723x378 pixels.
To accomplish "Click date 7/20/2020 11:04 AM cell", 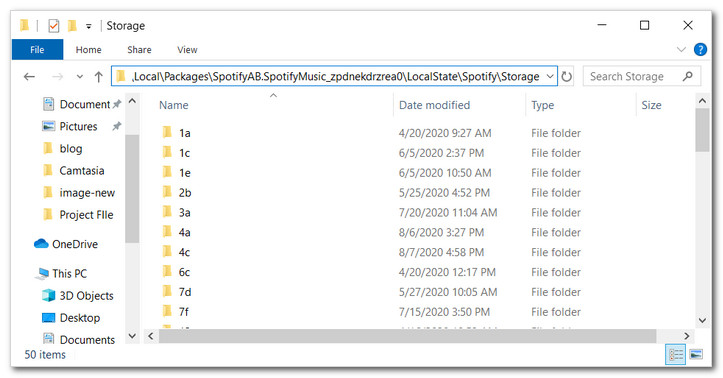I will coord(448,213).
